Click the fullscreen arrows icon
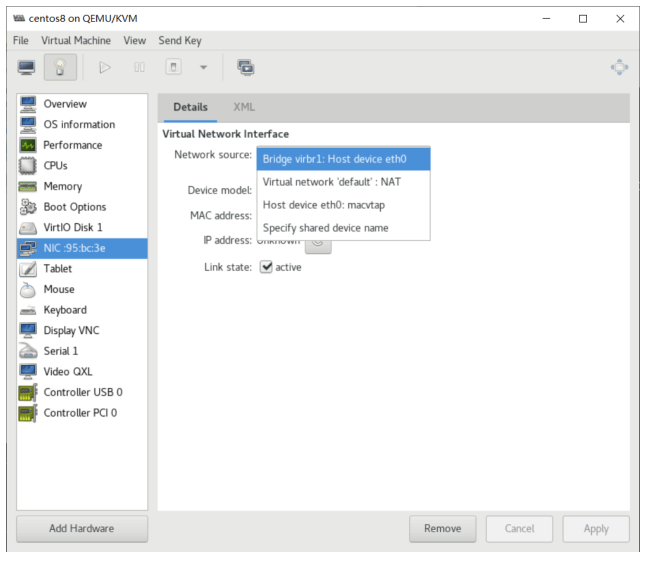 pos(619,67)
